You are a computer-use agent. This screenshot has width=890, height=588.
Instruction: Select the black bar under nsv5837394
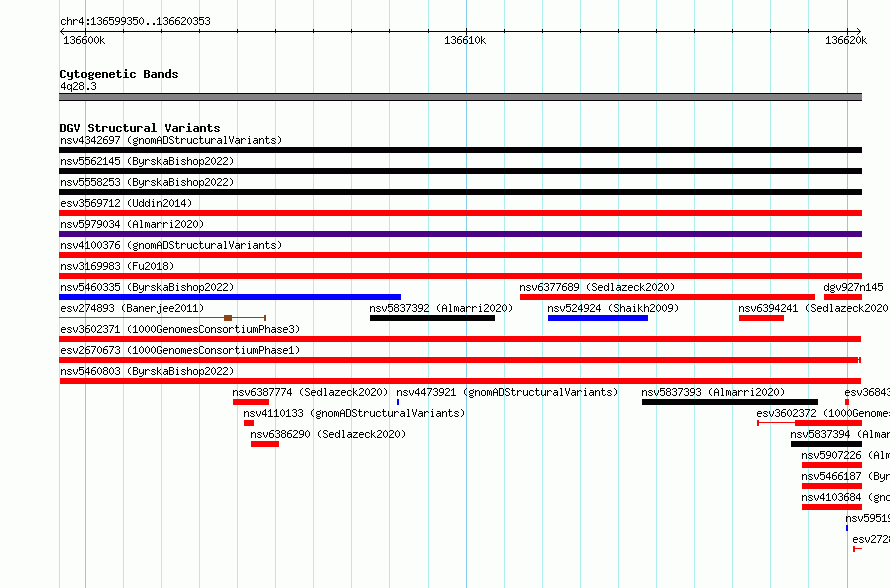coord(826,444)
